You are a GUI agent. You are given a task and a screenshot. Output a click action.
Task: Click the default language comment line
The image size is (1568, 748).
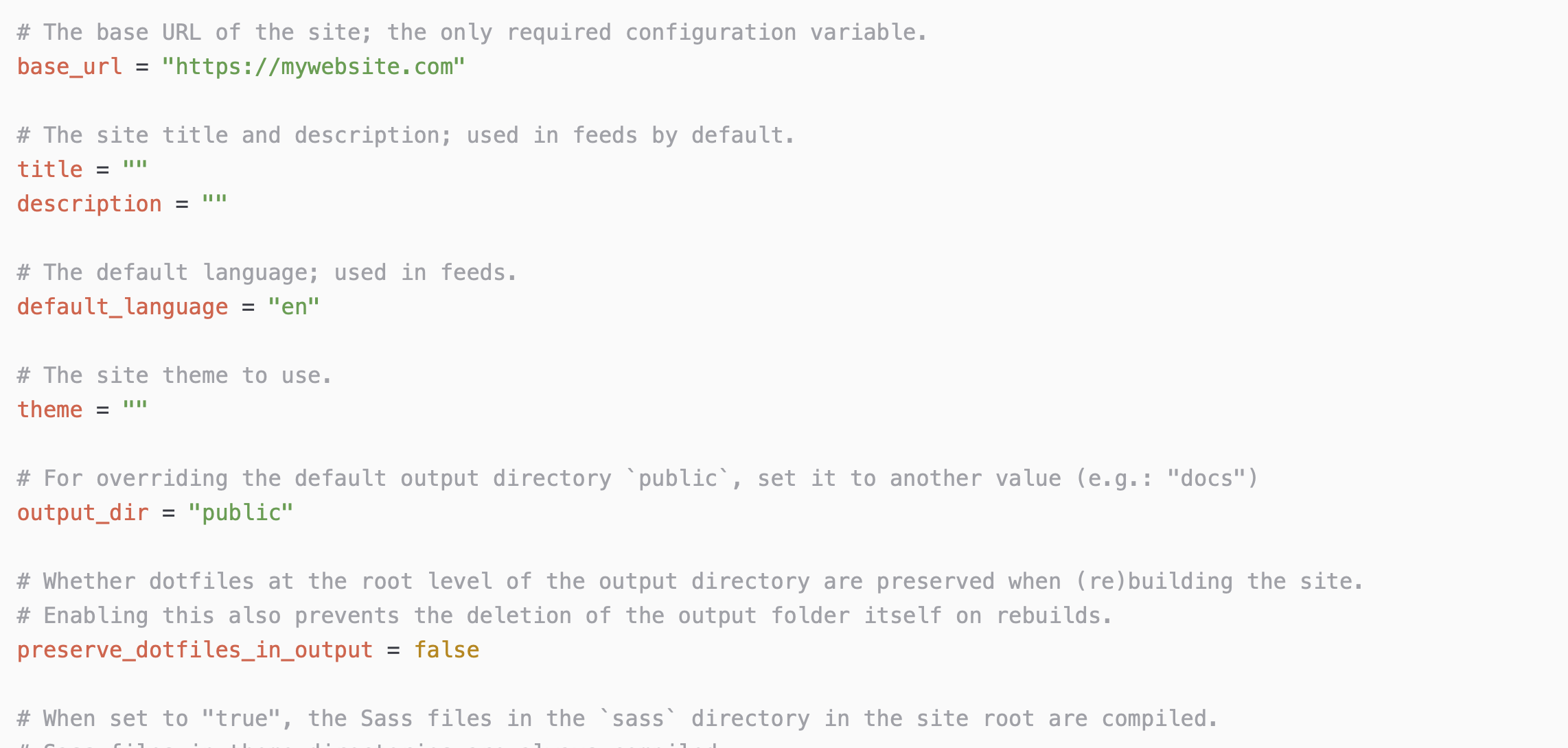pos(267,272)
